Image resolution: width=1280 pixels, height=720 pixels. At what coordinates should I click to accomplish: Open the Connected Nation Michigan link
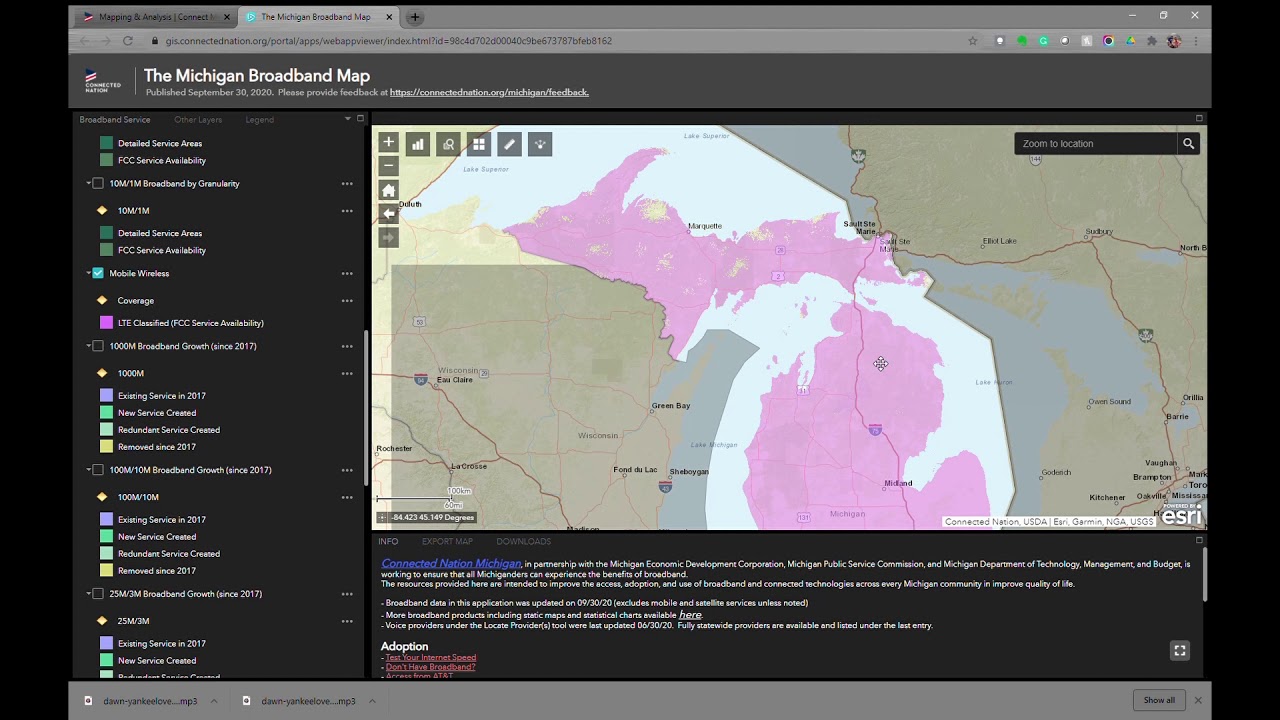pyautogui.click(x=451, y=563)
